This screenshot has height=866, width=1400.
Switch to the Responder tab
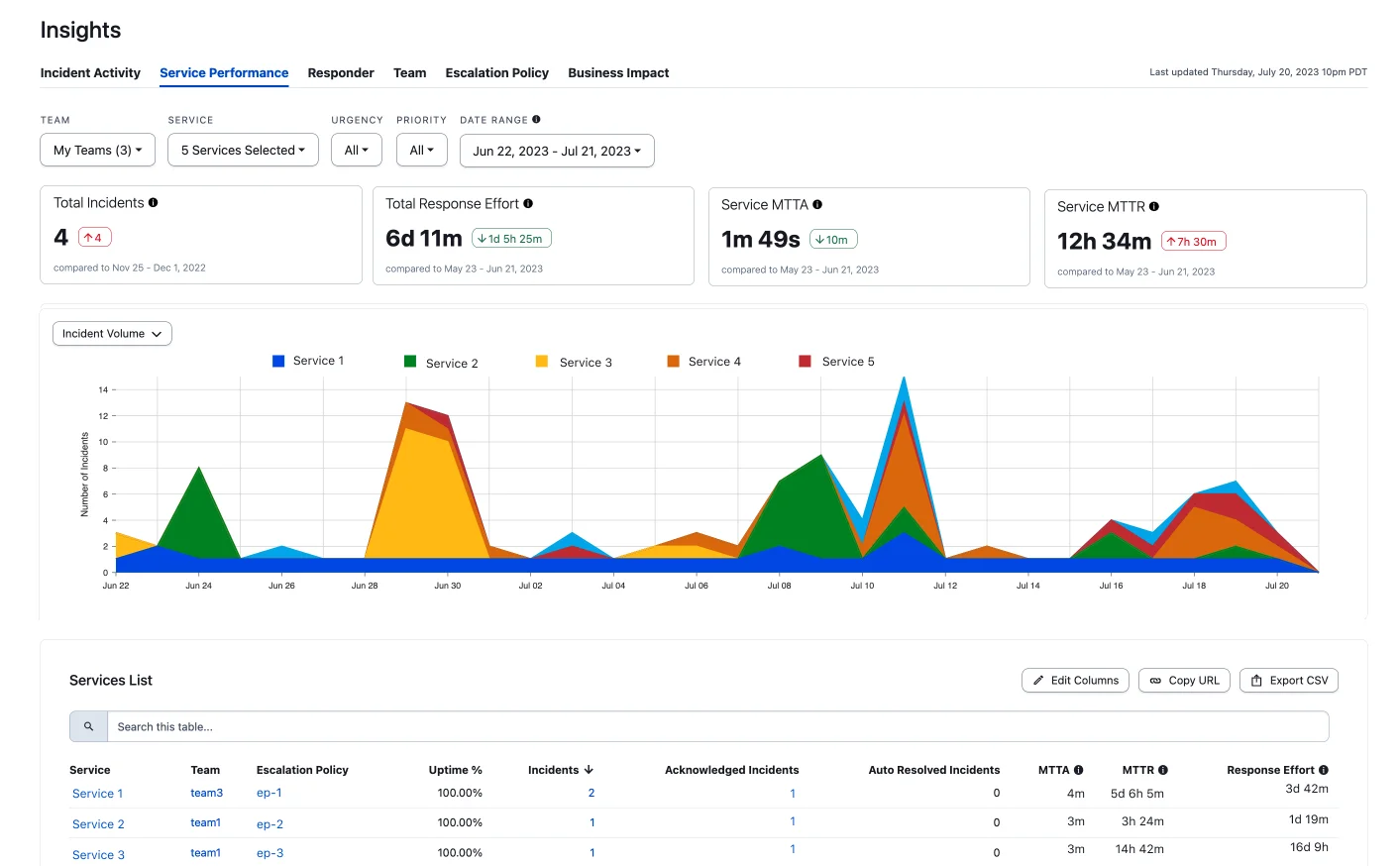point(341,72)
